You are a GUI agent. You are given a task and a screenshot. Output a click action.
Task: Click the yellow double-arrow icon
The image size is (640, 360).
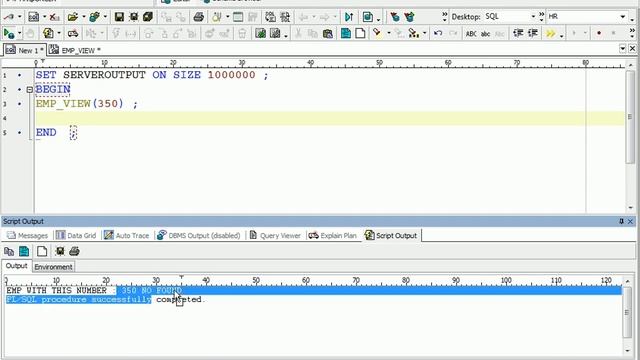click(551, 33)
